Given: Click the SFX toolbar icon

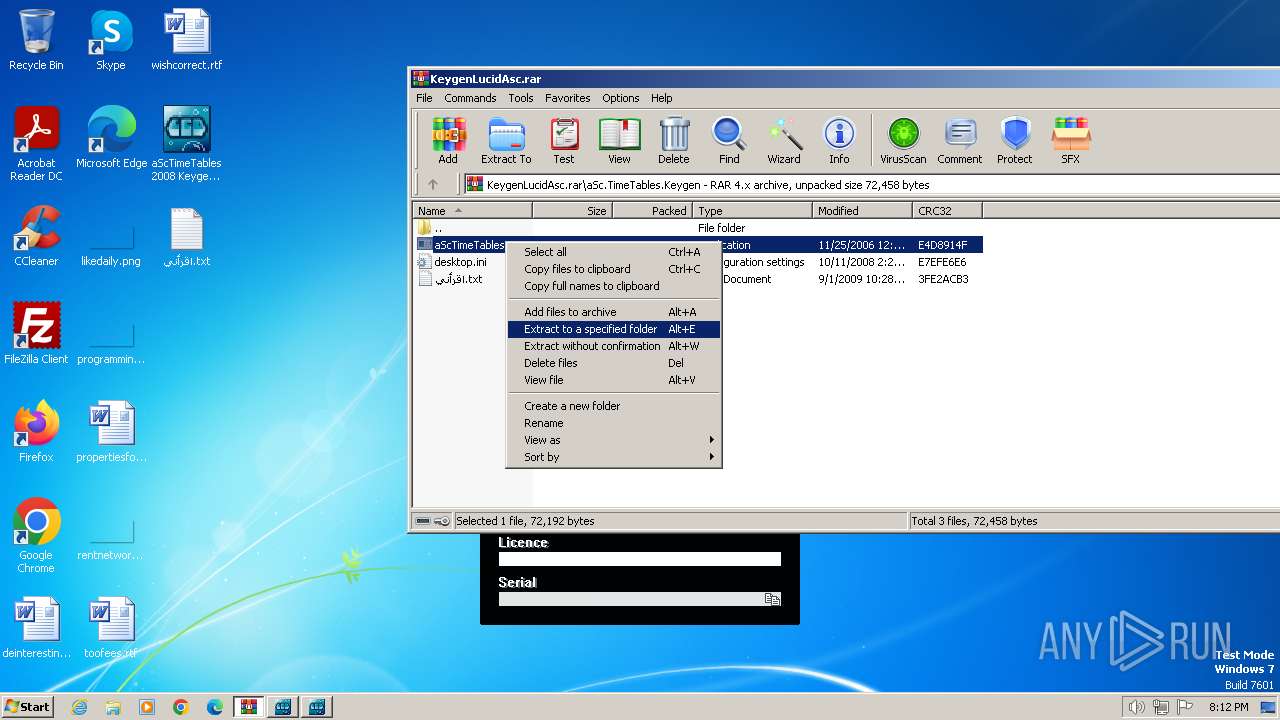Looking at the screenshot, I should pos(1070,140).
